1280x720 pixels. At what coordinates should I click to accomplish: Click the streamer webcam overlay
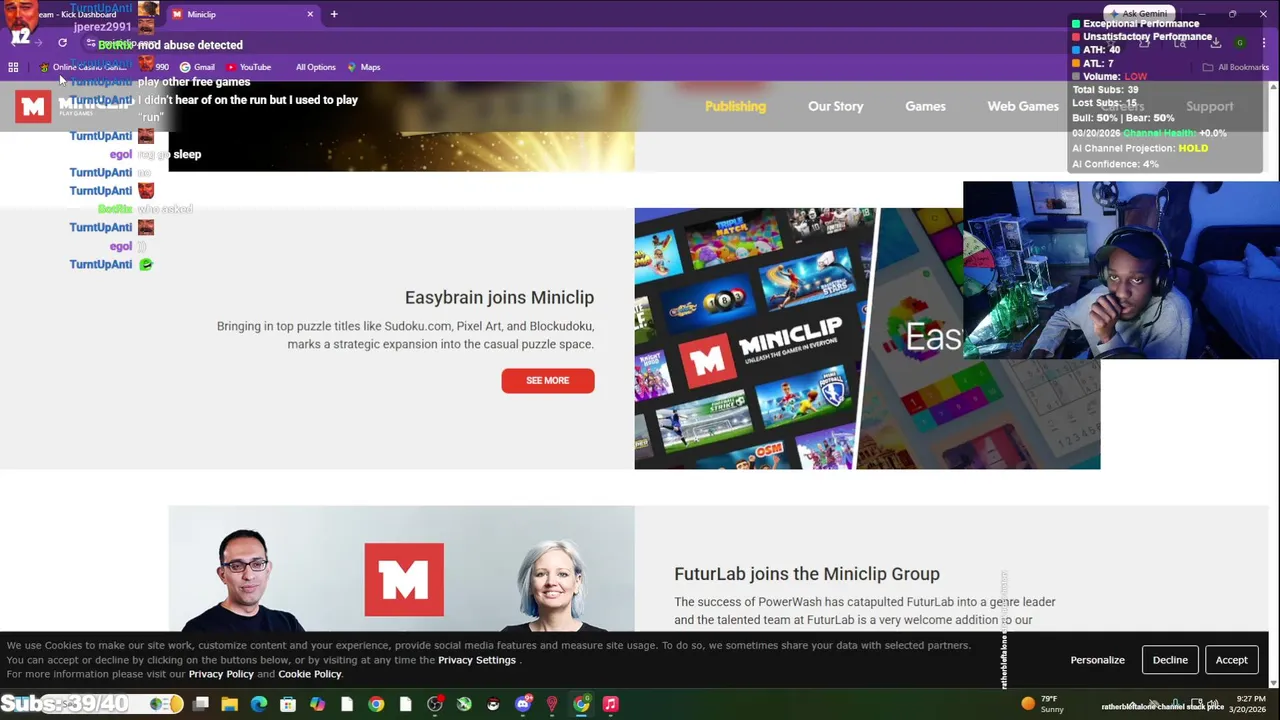point(1121,270)
